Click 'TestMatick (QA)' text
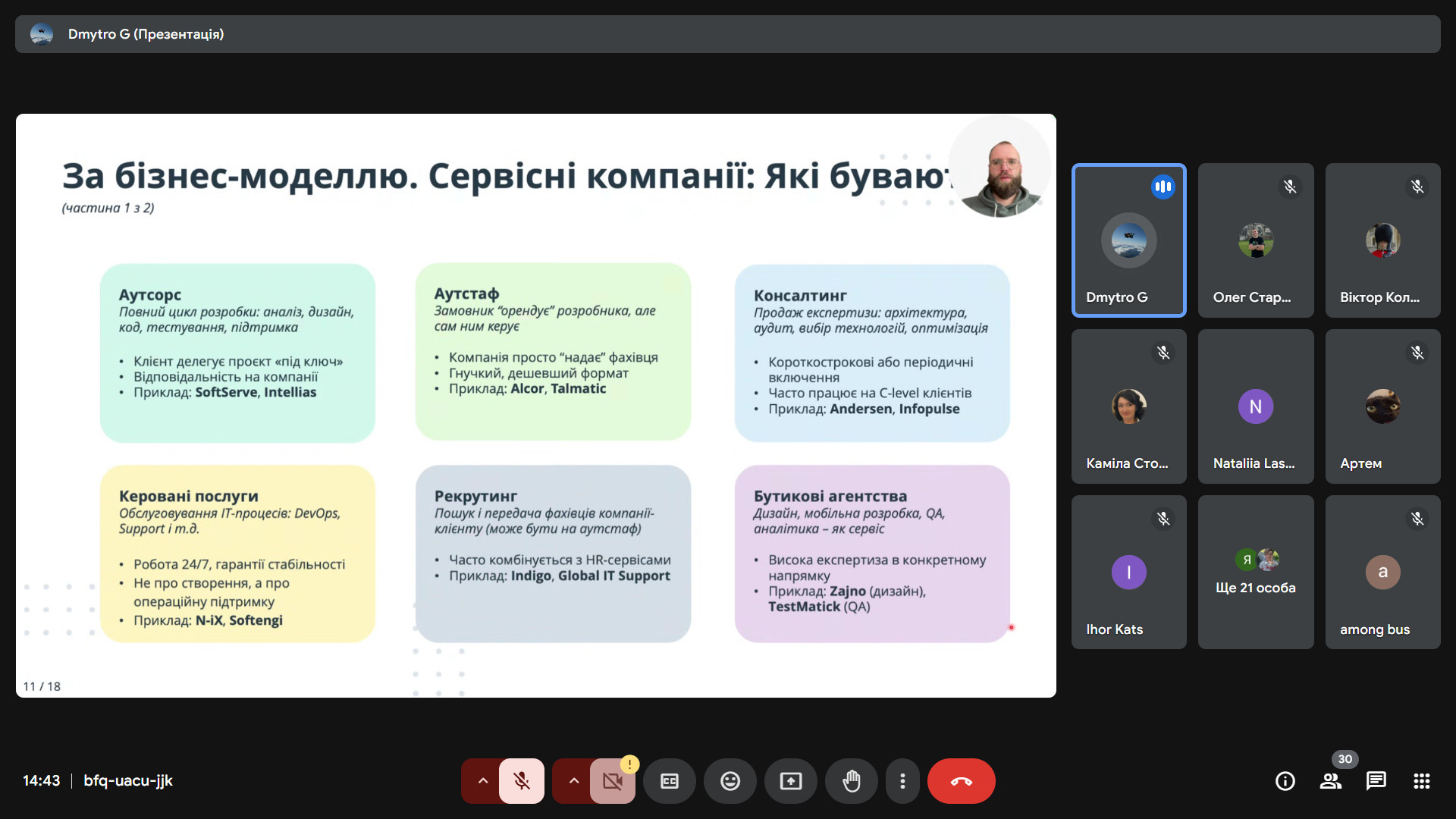The image size is (1456, 819). [x=819, y=607]
